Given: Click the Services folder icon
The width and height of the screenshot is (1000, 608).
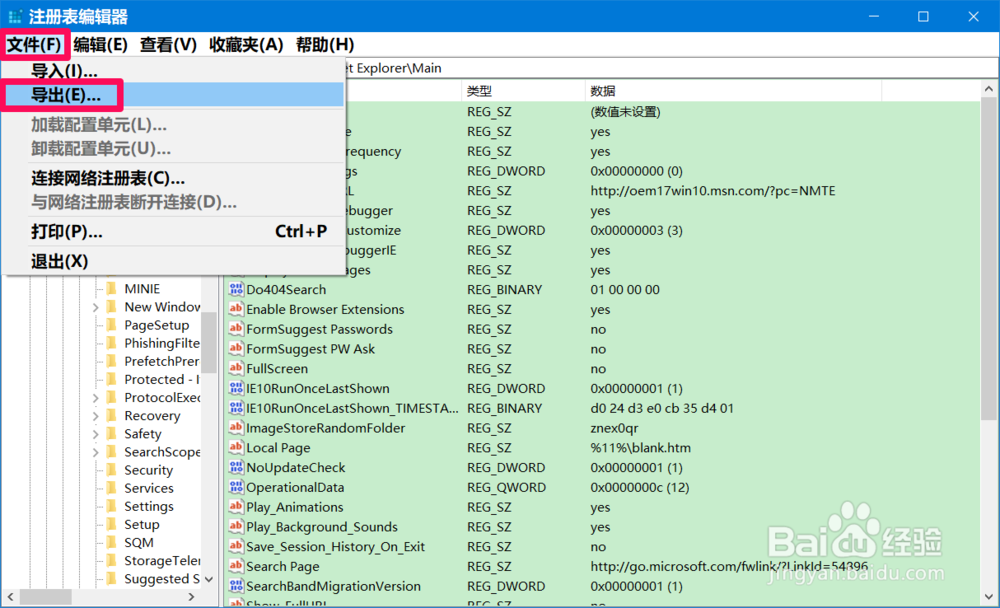Looking at the screenshot, I should pos(111,487).
